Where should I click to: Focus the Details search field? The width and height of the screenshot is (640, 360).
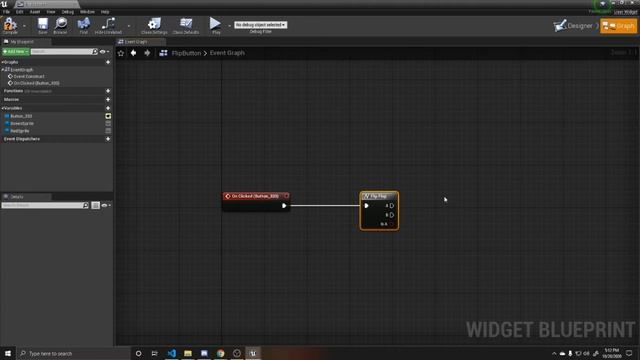[x=45, y=205]
